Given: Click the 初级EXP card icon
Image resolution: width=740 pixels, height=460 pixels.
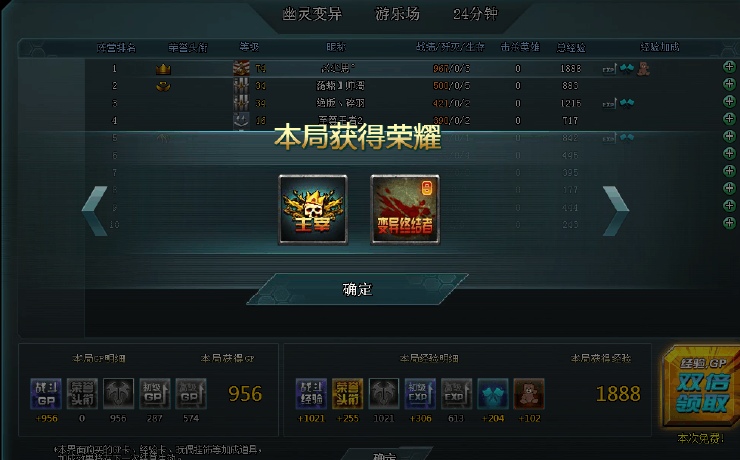Looking at the screenshot, I should (420, 393).
